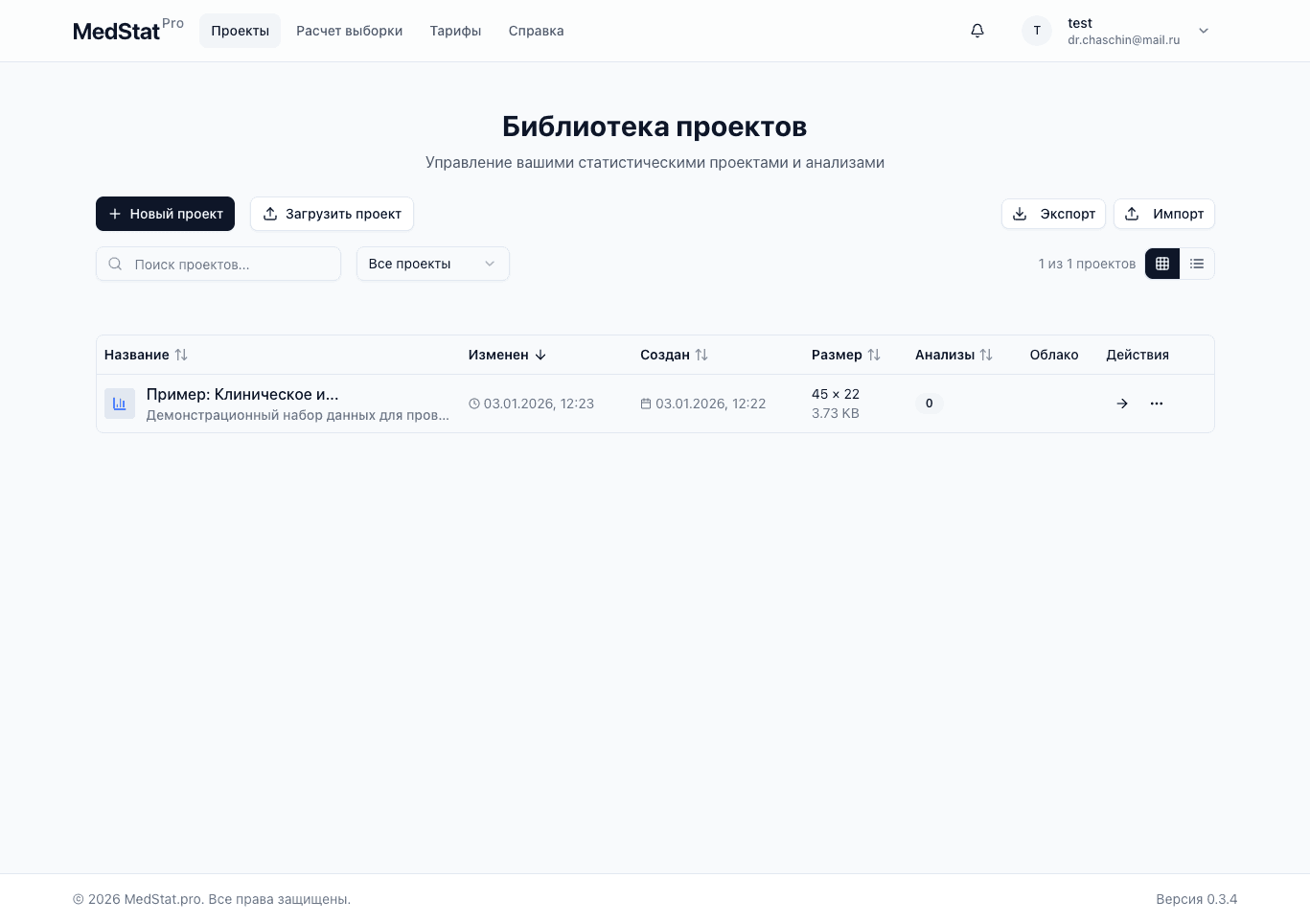
Task: Click the project chart icon thumbnail
Action: pos(120,404)
